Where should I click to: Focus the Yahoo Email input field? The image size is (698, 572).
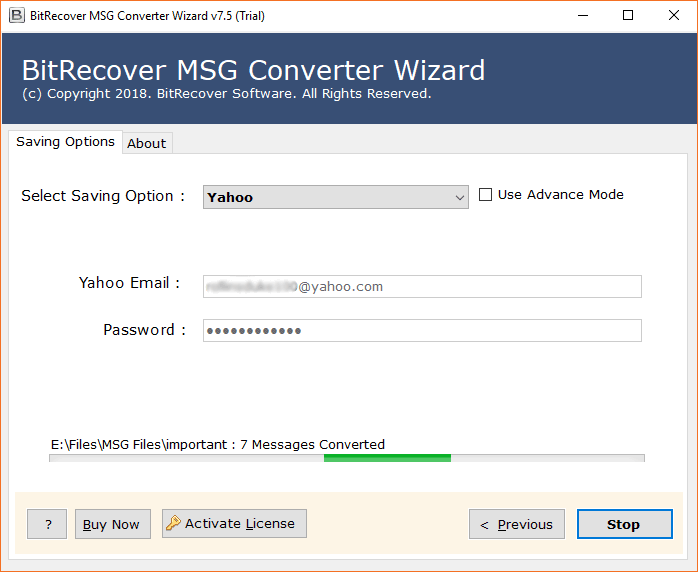pos(422,286)
